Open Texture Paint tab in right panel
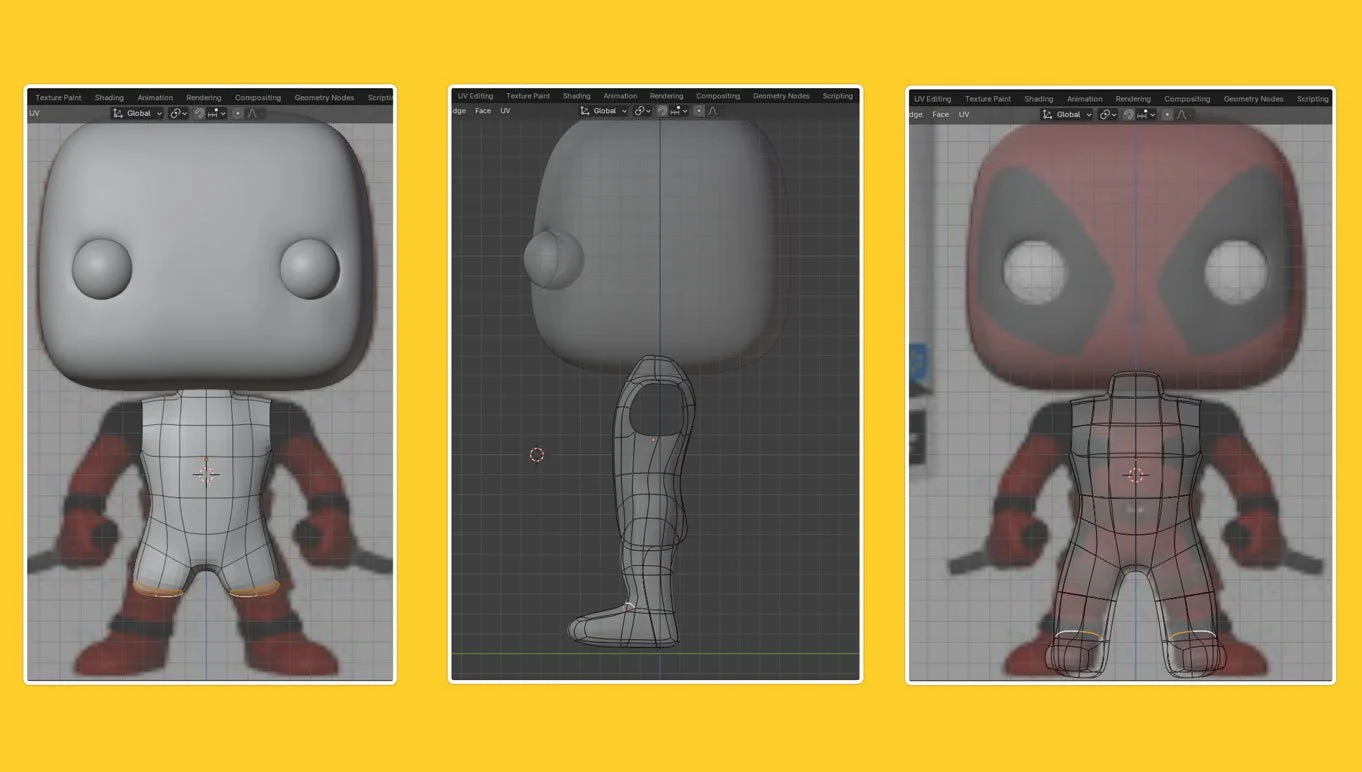The image size is (1362, 772). 988,99
